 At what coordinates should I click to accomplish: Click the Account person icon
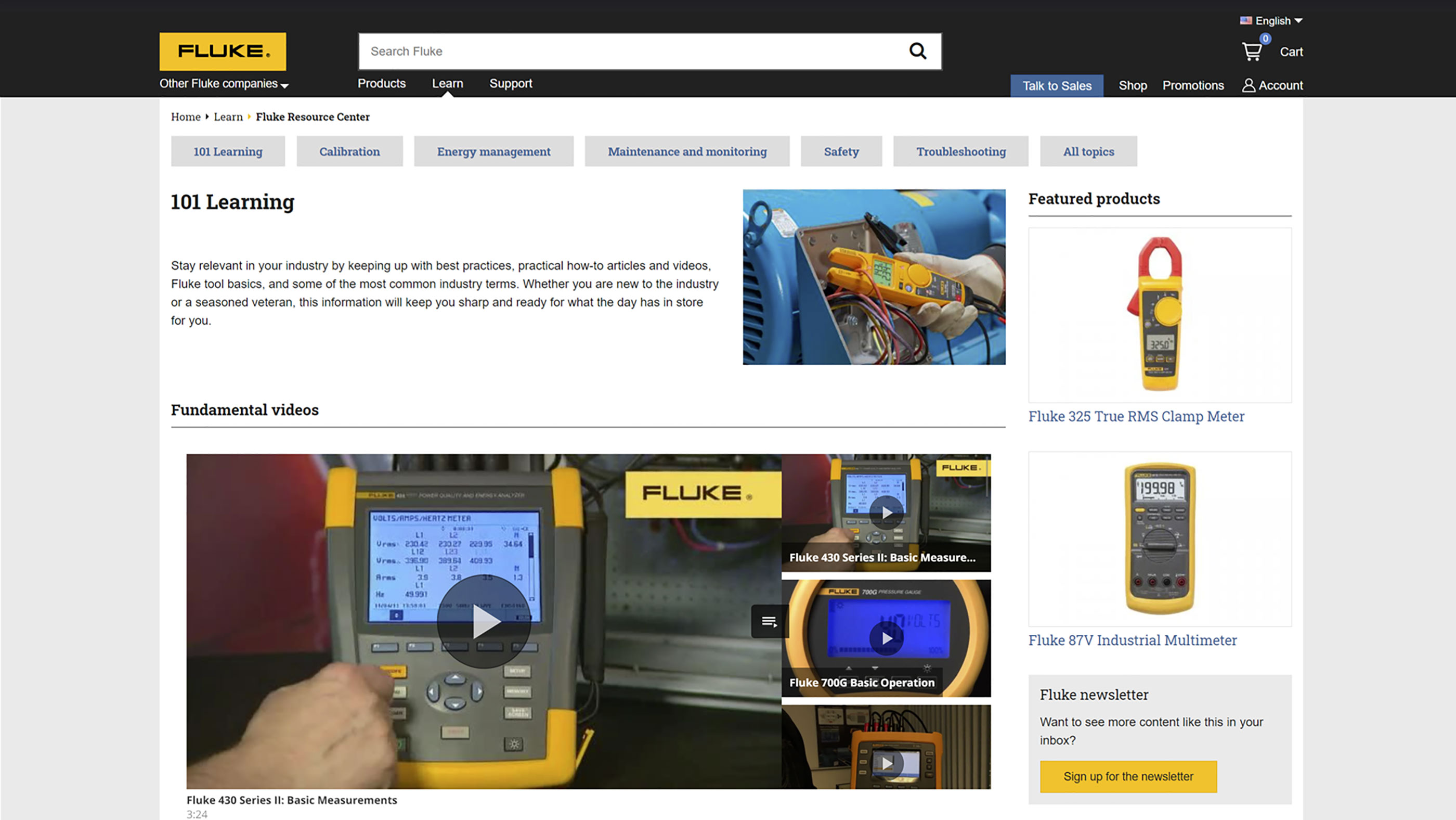[x=1249, y=85]
